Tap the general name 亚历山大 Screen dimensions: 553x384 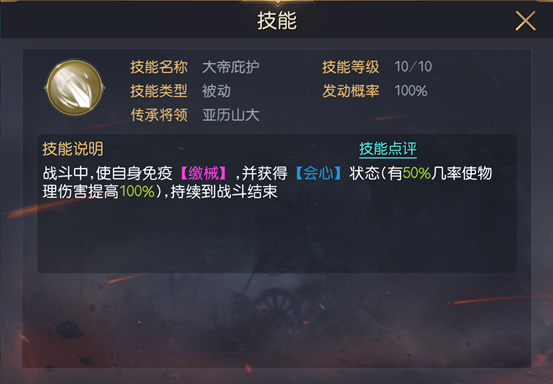(231, 115)
